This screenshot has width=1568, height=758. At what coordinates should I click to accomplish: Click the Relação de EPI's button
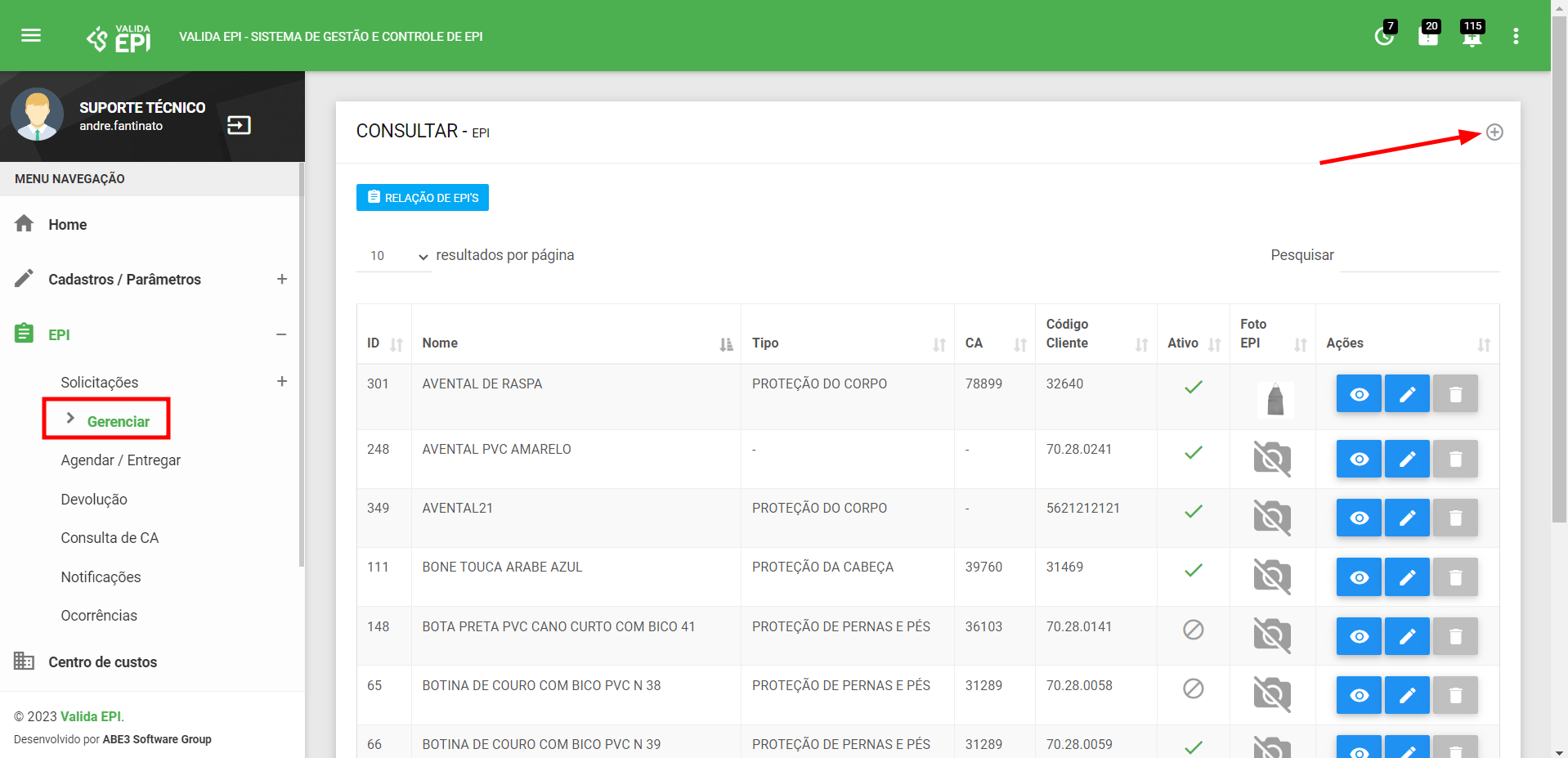tap(422, 197)
